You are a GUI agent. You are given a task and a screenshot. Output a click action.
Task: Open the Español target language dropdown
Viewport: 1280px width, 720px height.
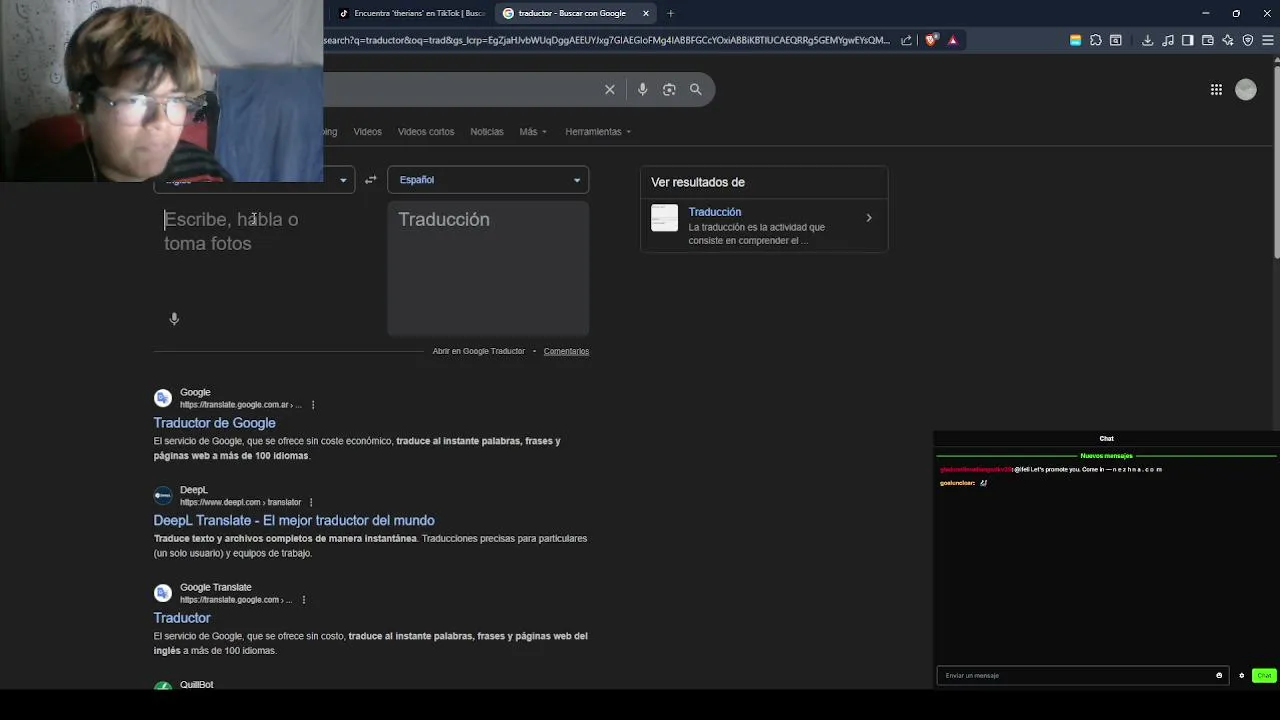[488, 180]
